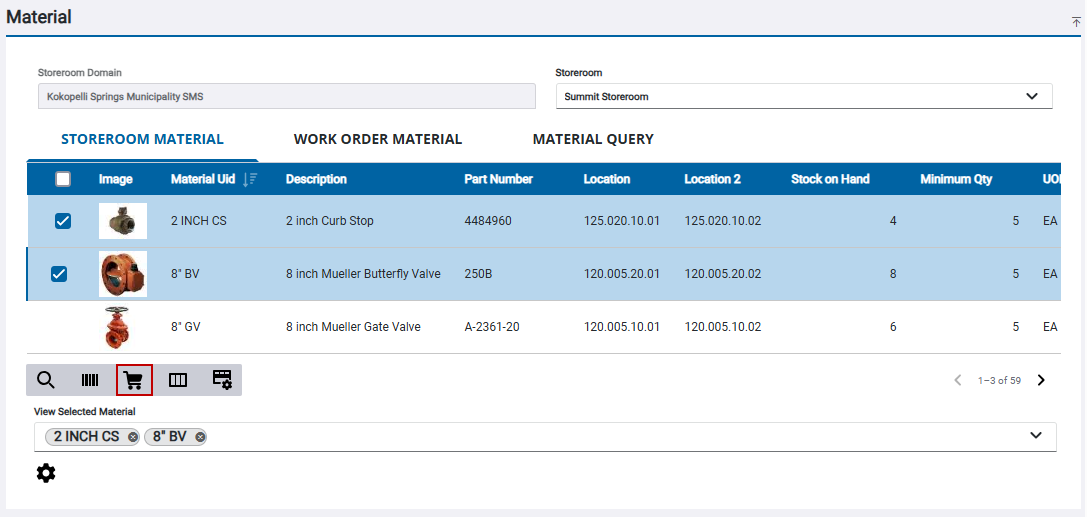The image size is (1087, 517).
Task: Open the grid settings icon
Action: point(222,380)
